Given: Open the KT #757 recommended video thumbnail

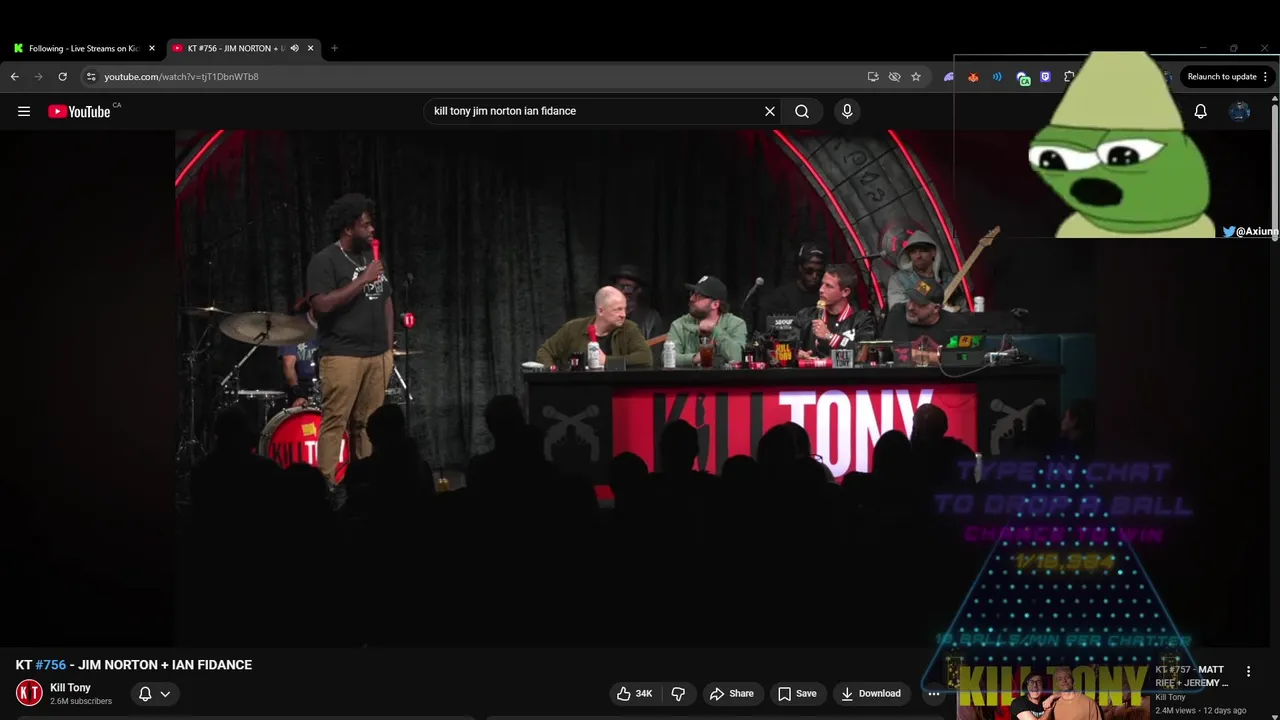Looking at the screenshot, I should click(1052, 690).
